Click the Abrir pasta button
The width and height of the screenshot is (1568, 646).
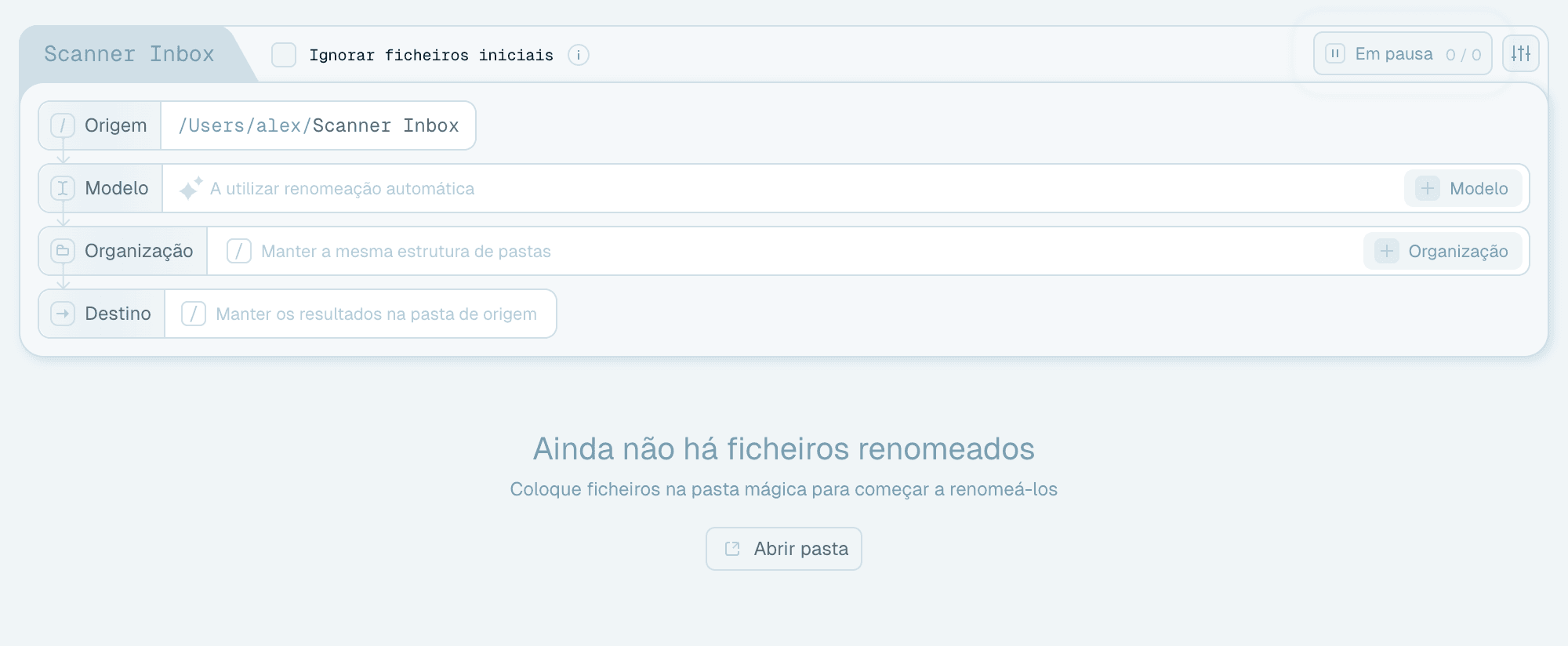pos(784,549)
